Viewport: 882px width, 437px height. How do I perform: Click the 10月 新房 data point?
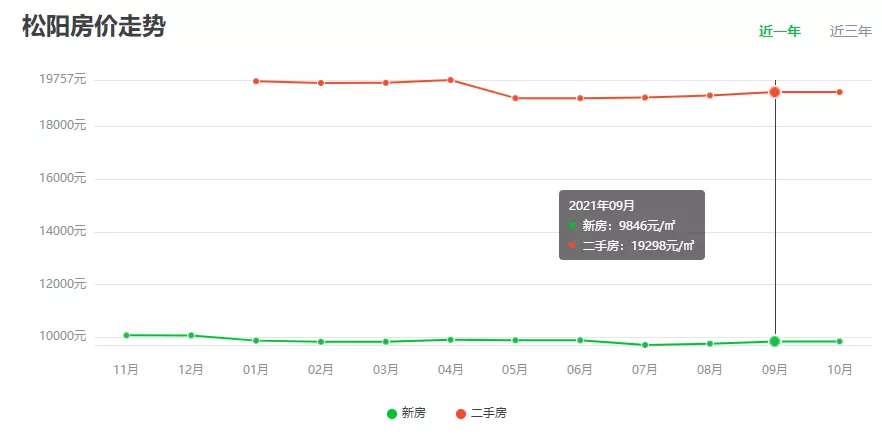tap(839, 342)
